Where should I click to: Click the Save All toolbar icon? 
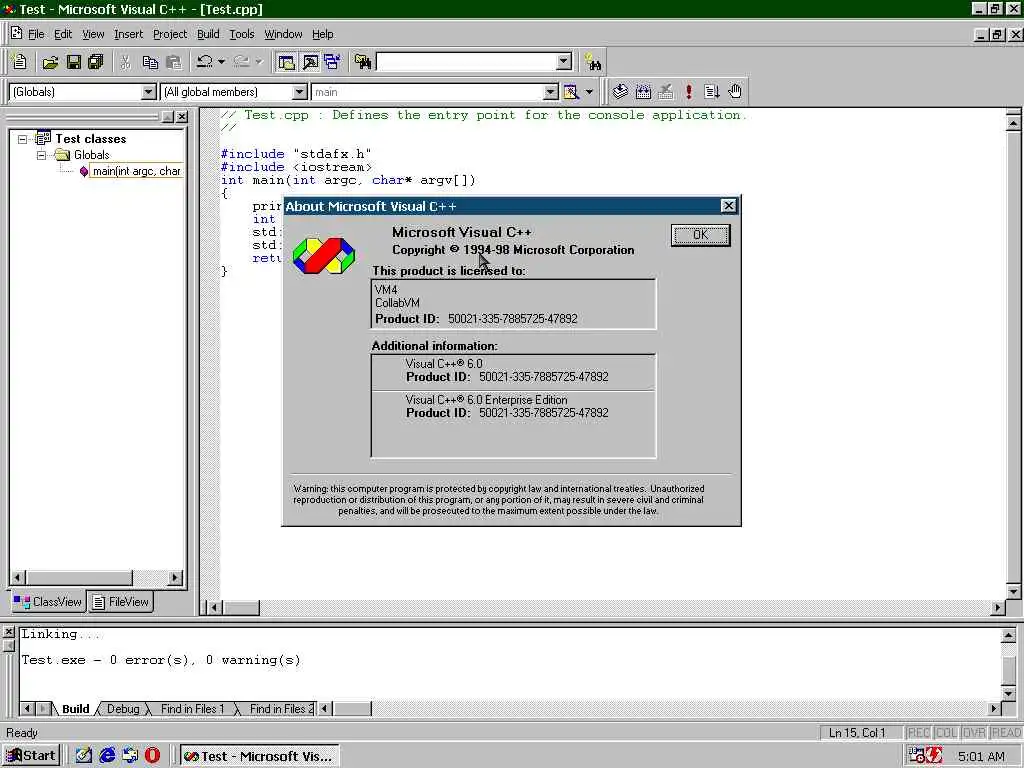coord(96,62)
